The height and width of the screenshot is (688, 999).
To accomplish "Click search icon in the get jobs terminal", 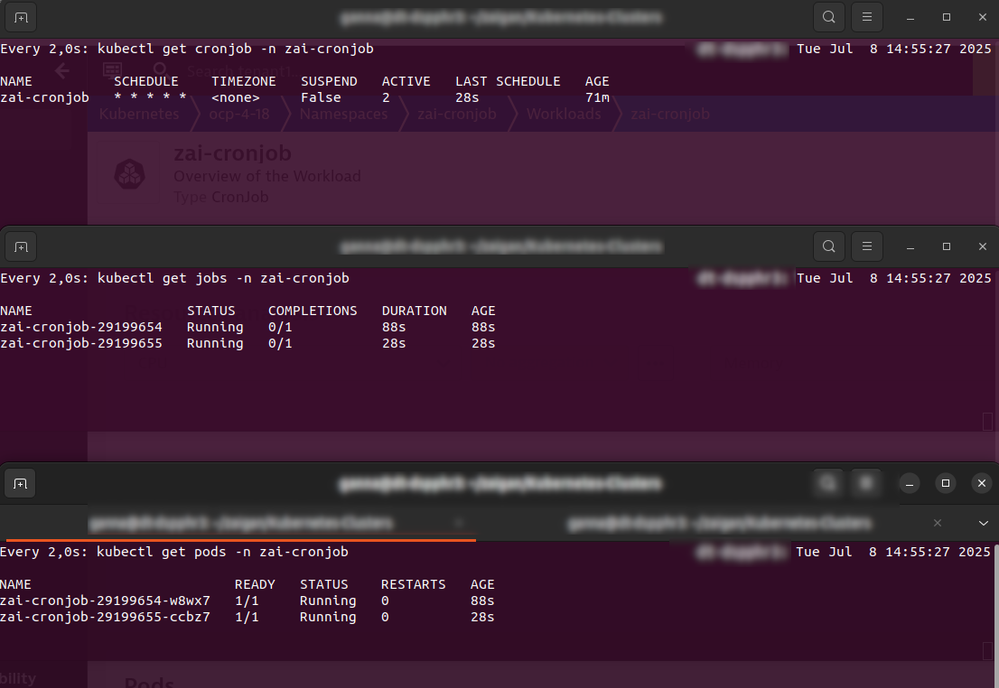I will (x=829, y=246).
